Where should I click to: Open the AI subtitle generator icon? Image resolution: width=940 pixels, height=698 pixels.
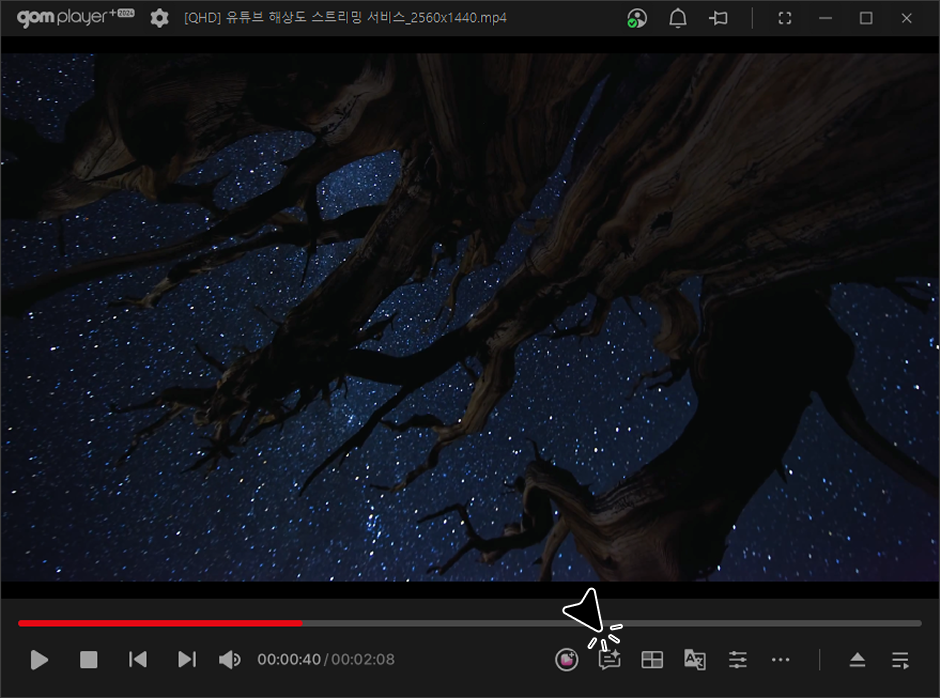coord(609,660)
